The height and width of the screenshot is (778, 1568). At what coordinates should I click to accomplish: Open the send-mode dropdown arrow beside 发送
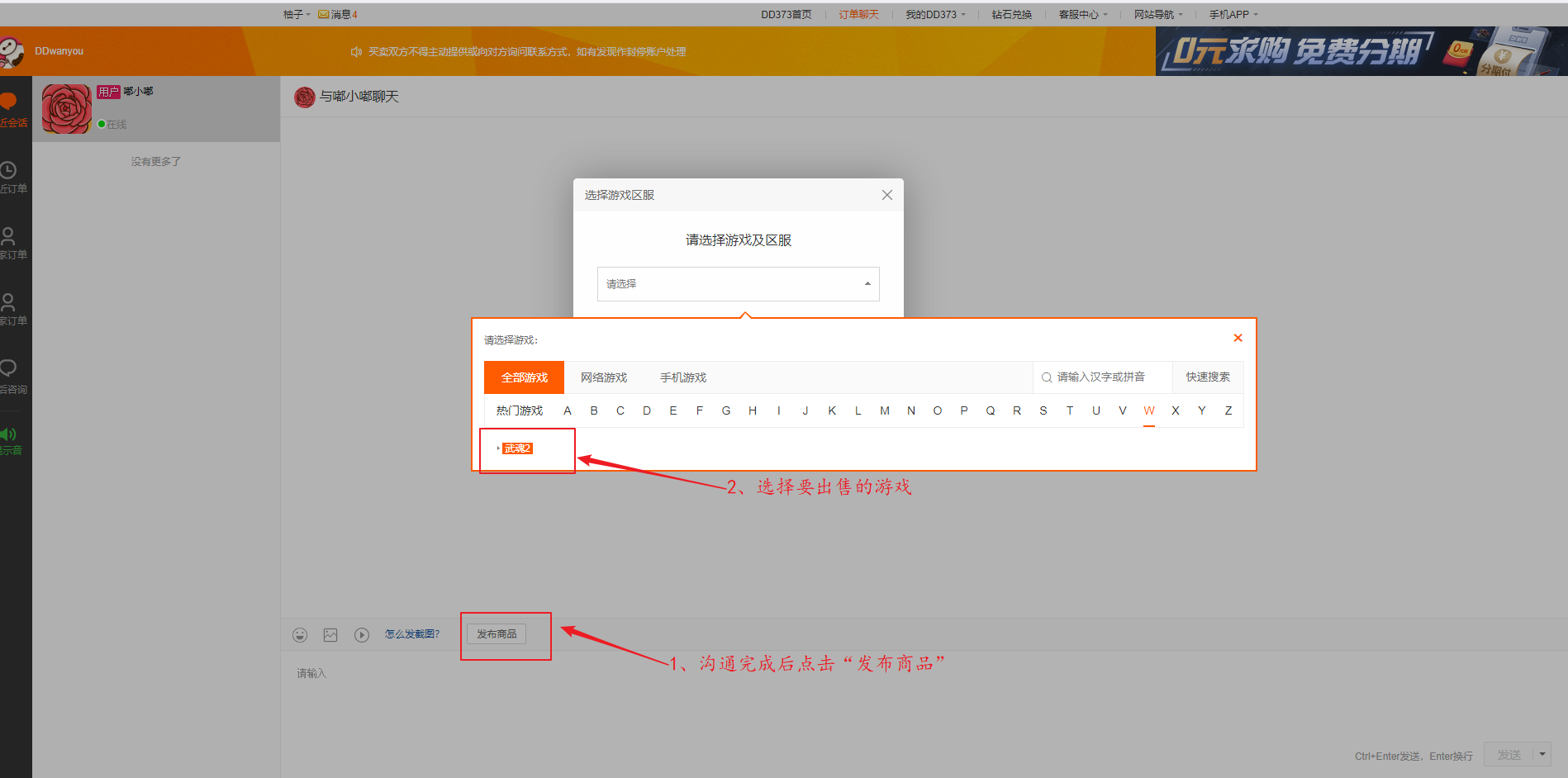(1542, 754)
